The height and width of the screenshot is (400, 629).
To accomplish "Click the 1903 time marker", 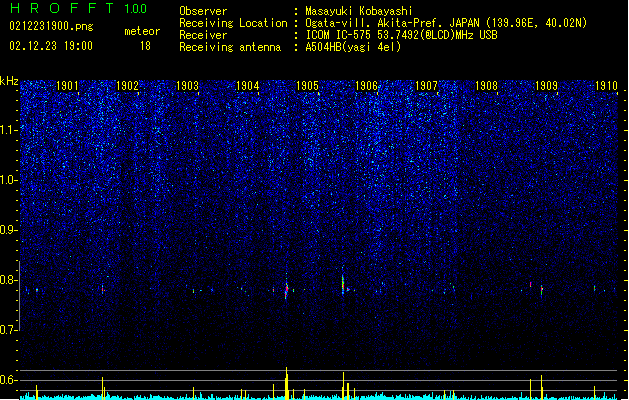I will tap(187, 86).
